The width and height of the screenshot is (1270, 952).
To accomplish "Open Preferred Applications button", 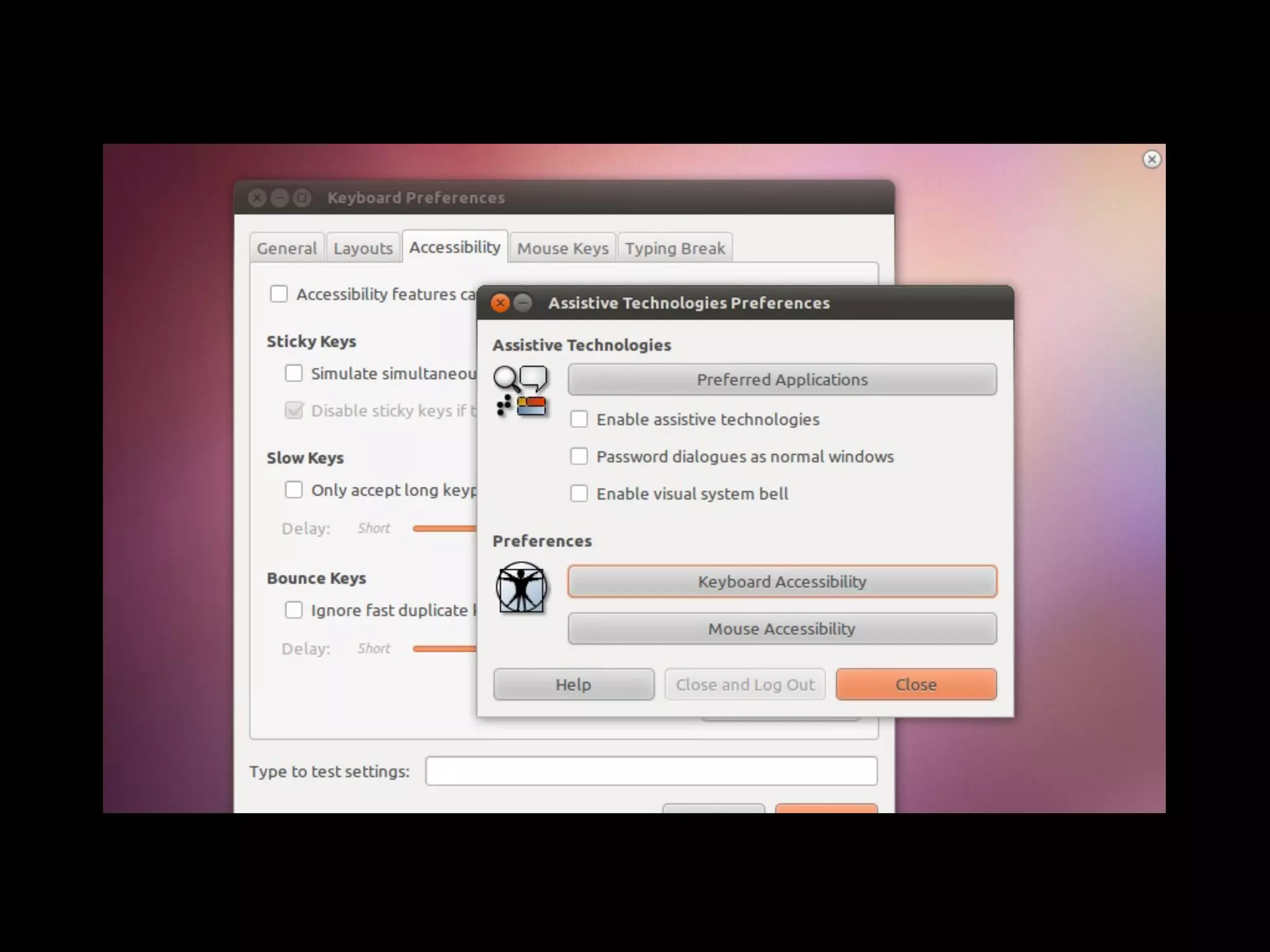I will click(x=782, y=380).
